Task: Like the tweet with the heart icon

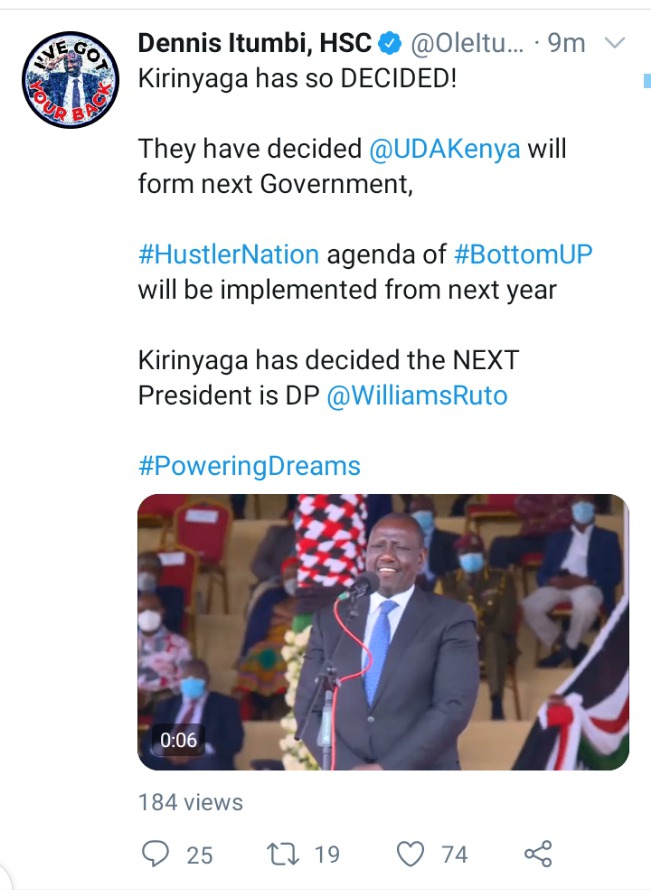Action: coord(410,854)
